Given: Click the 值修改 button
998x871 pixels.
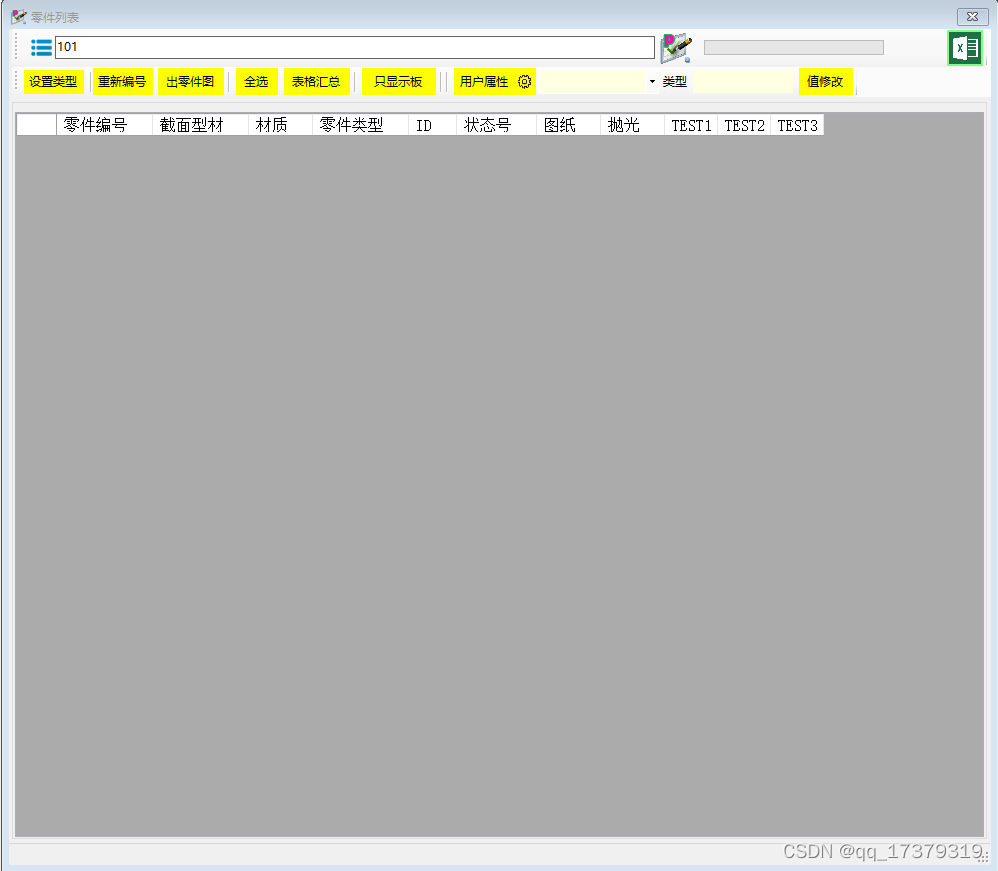Looking at the screenshot, I should (826, 81).
